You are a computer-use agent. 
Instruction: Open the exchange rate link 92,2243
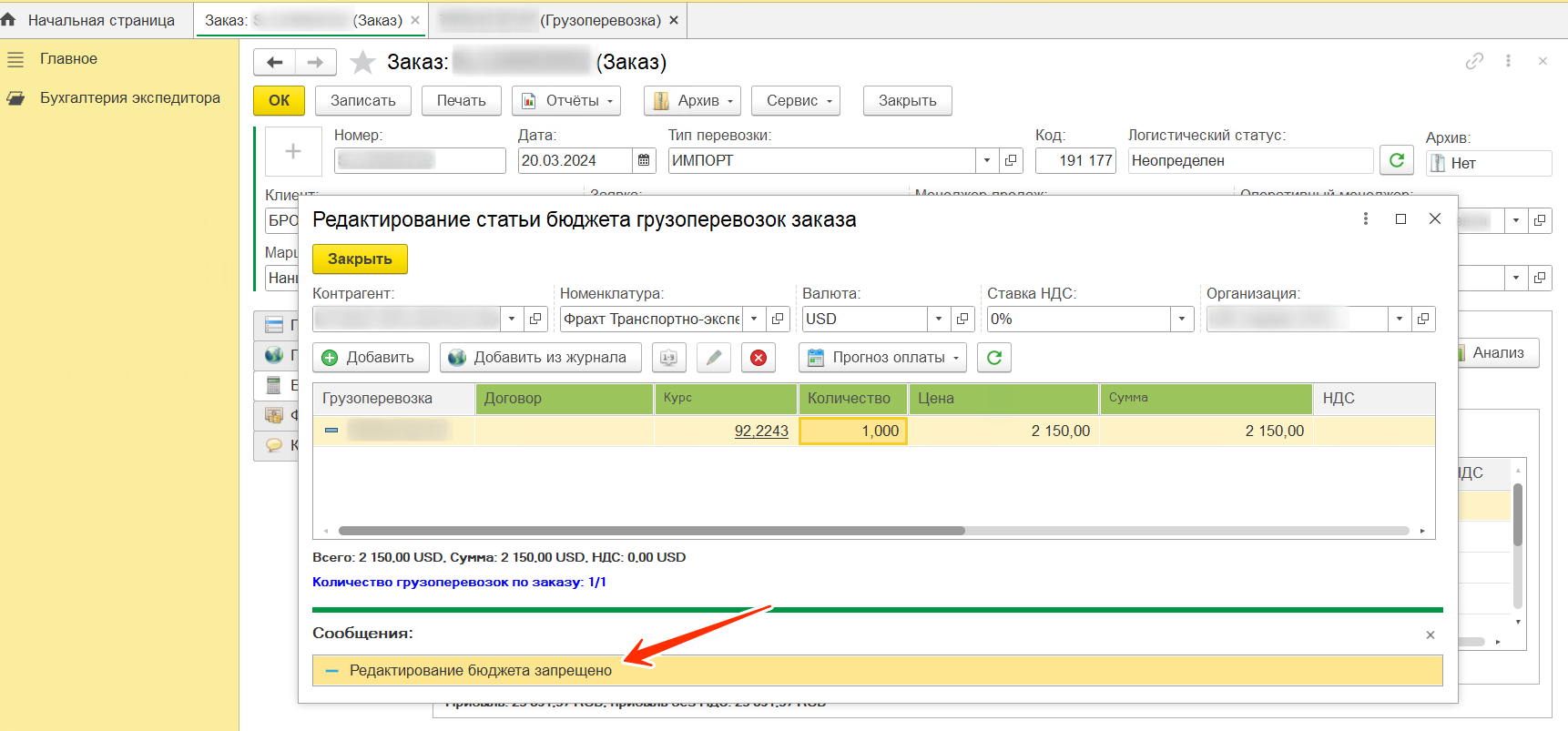point(761,431)
